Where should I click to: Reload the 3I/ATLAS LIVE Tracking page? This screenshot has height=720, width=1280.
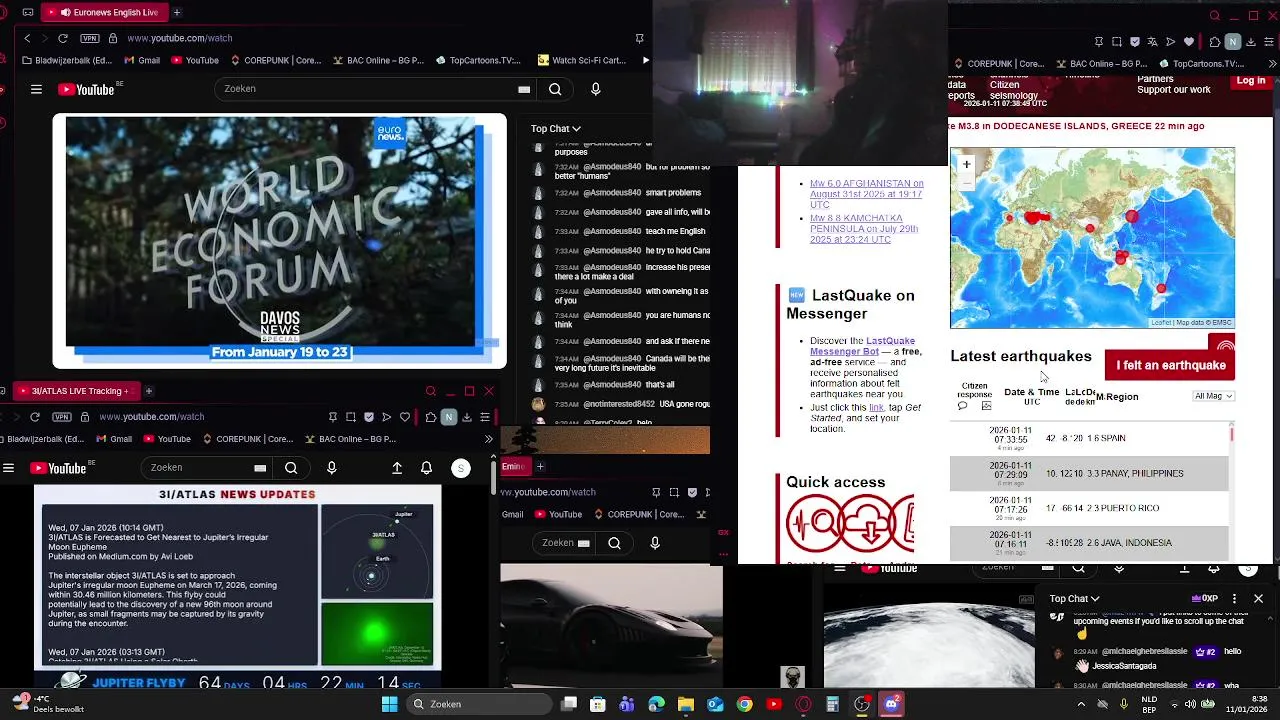(x=35, y=416)
